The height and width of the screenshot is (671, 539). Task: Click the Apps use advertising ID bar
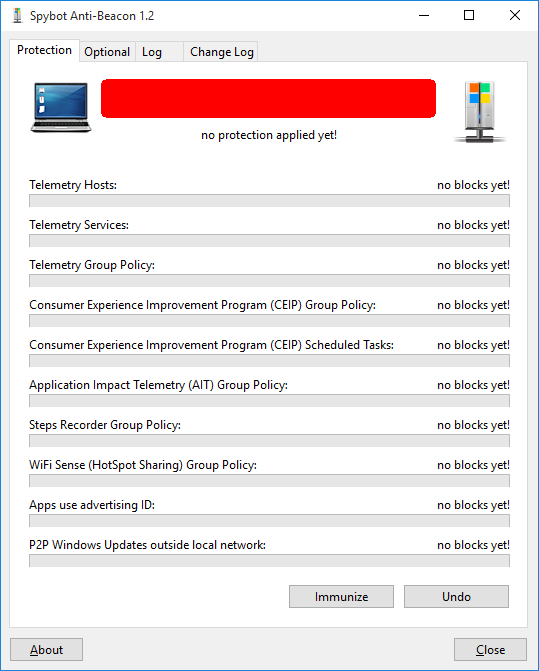pyautogui.click(x=270, y=521)
